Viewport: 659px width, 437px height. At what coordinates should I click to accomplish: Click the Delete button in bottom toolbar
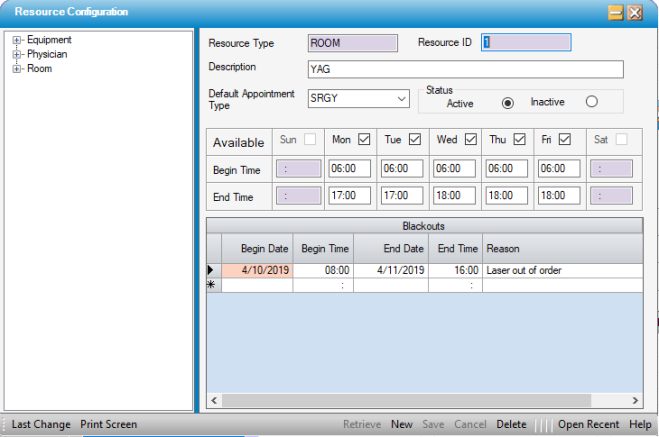pyautogui.click(x=511, y=425)
